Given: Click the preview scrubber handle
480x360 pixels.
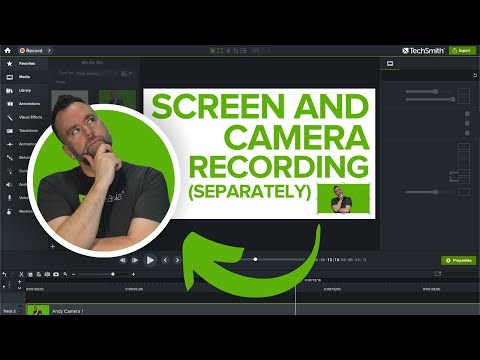Looking at the screenshot, I should pos(255,259).
